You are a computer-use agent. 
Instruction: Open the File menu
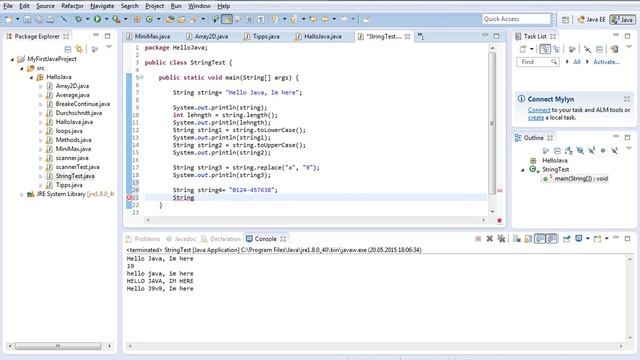(x=8, y=6)
